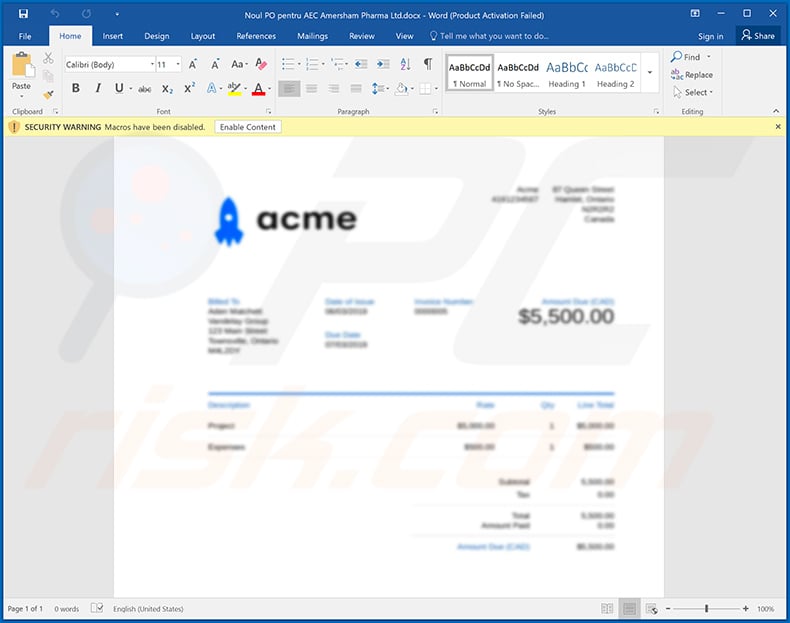Click the Cut scissors icon
The image size is (790, 623).
(x=48, y=58)
